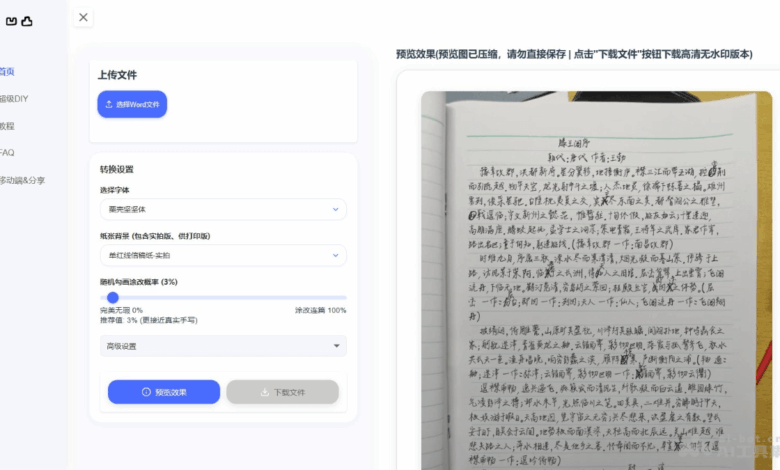Click the 上传文件 heading
The width and height of the screenshot is (780, 470).
tap(117, 75)
